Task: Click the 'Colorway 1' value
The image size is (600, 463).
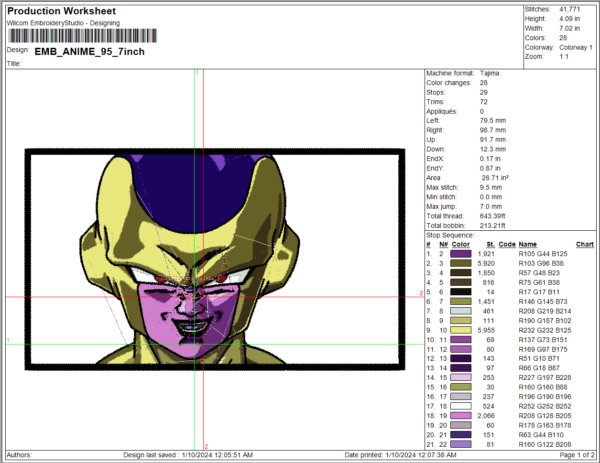Action: tap(576, 47)
